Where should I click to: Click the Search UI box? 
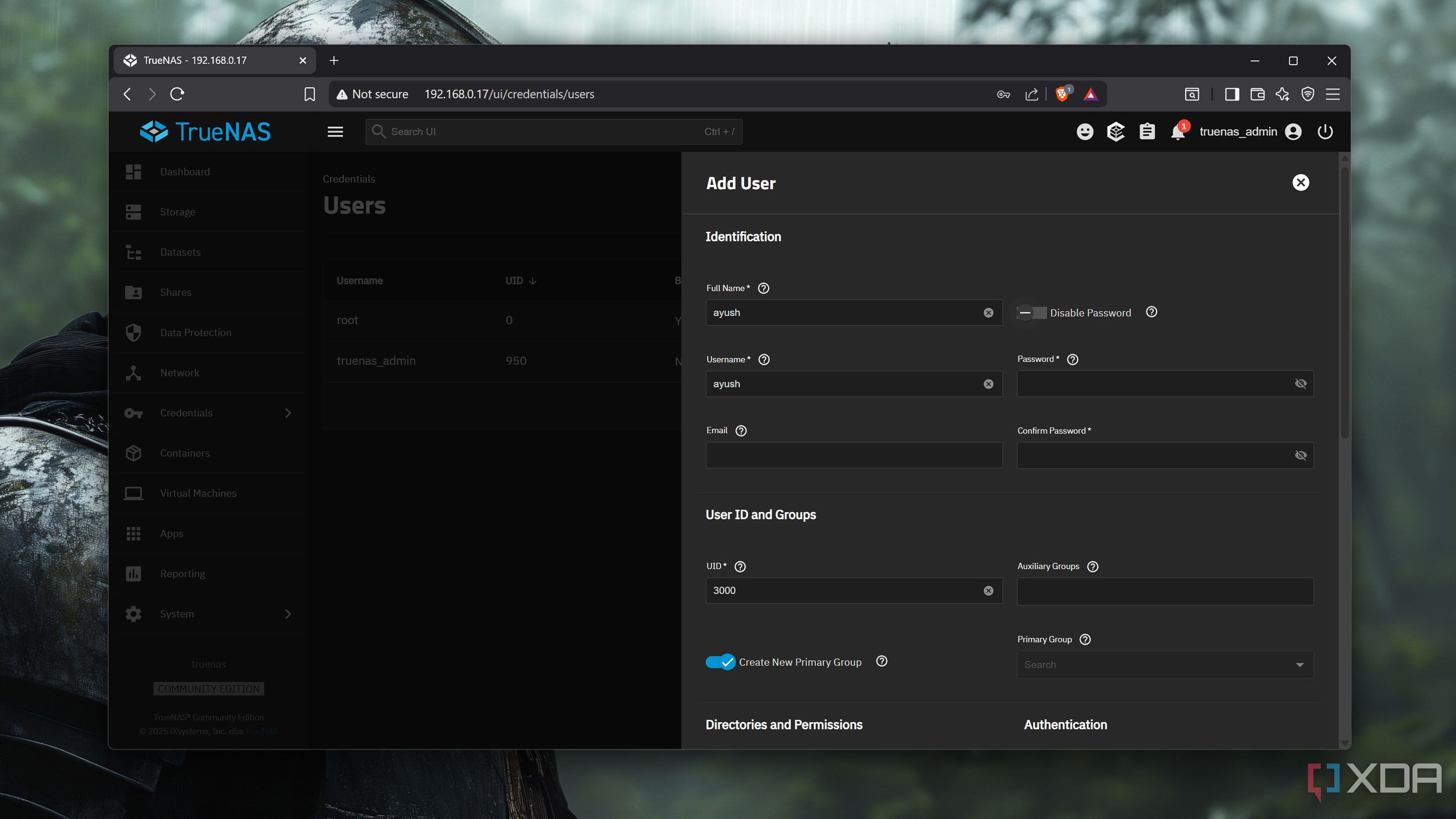point(553,132)
